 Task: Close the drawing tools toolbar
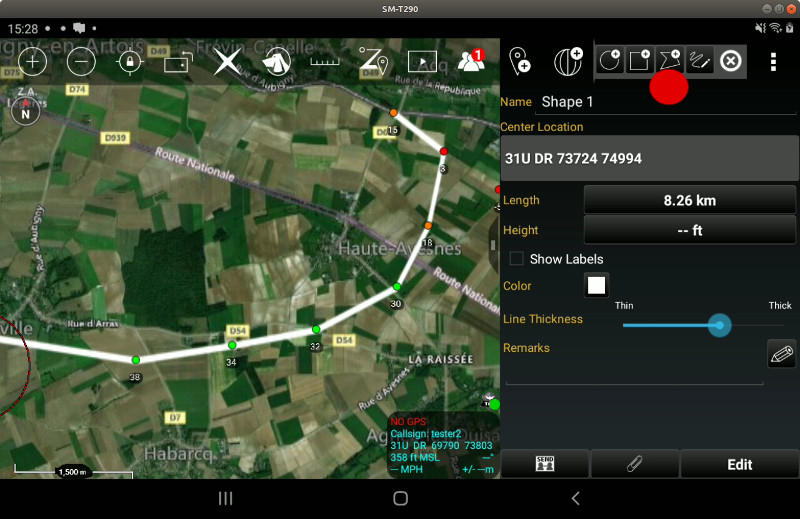[x=731, y=61]
